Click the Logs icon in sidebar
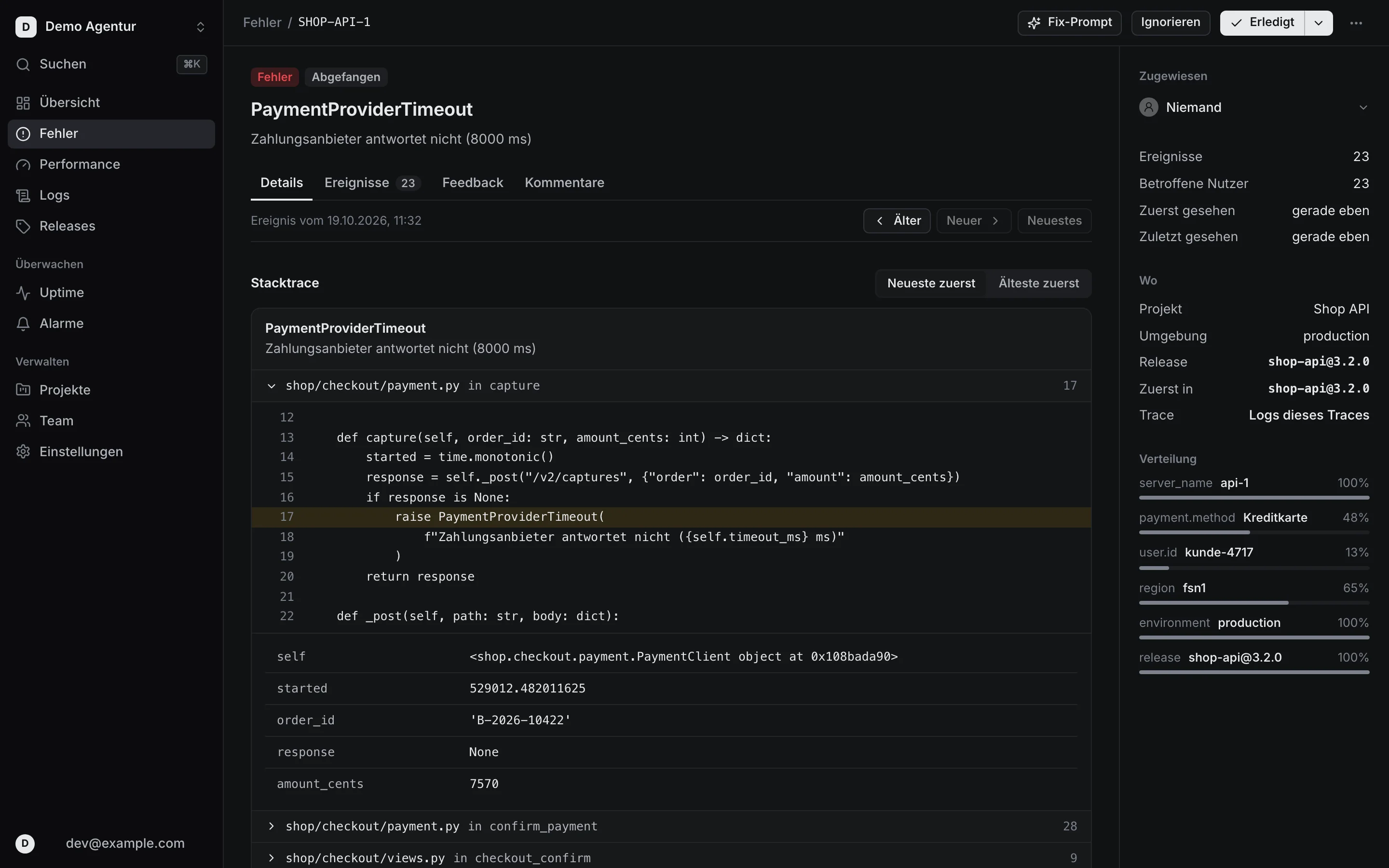1389x868 pixels. (23, 196)
